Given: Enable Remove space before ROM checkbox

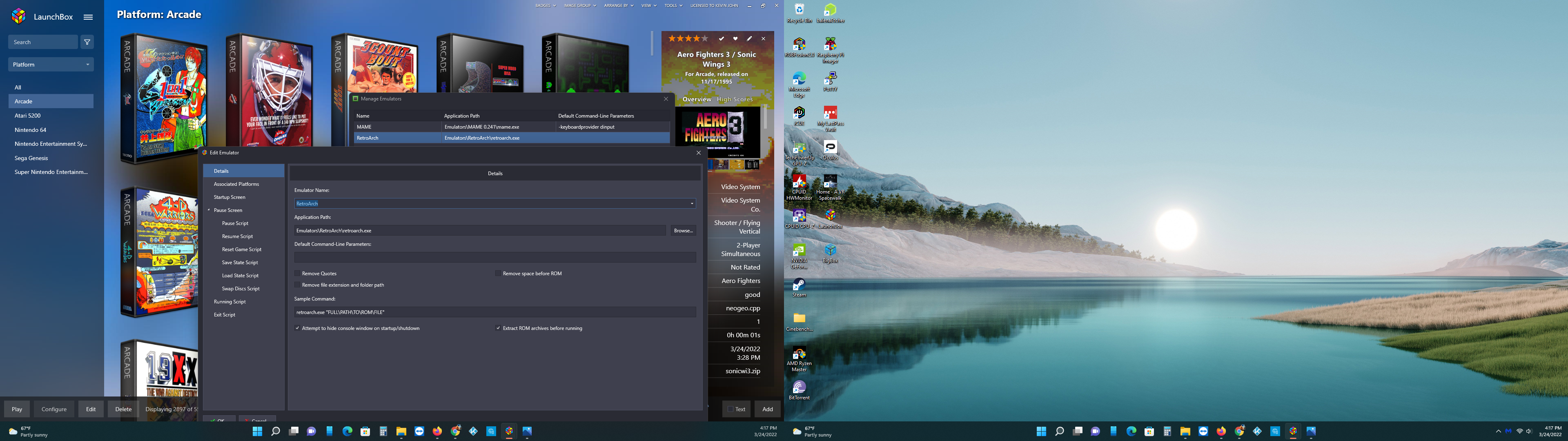Looking at the screenshot, I should pyautogui.click(x=498, y=274).
